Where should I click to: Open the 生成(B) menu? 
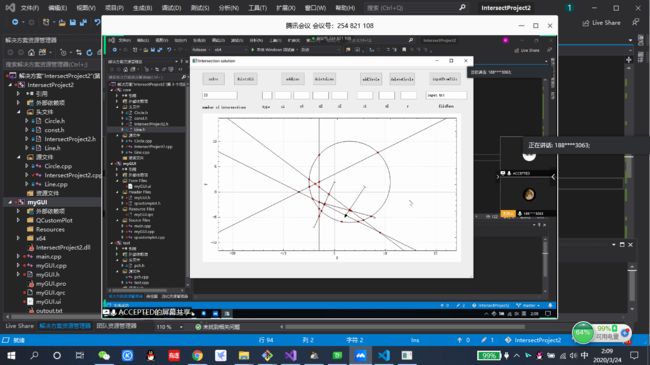142,8
